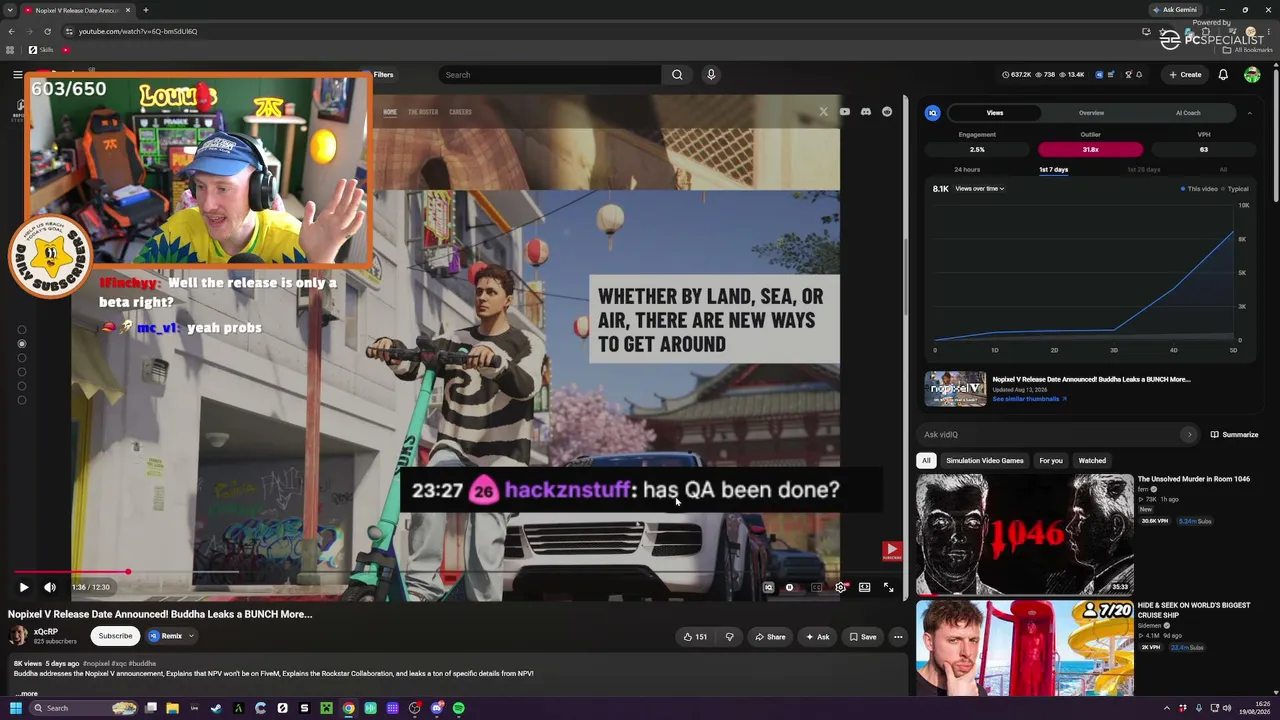Enter fullscreen mode on the video
This screenshot has height=720, width=1280.
coord(888,588)
